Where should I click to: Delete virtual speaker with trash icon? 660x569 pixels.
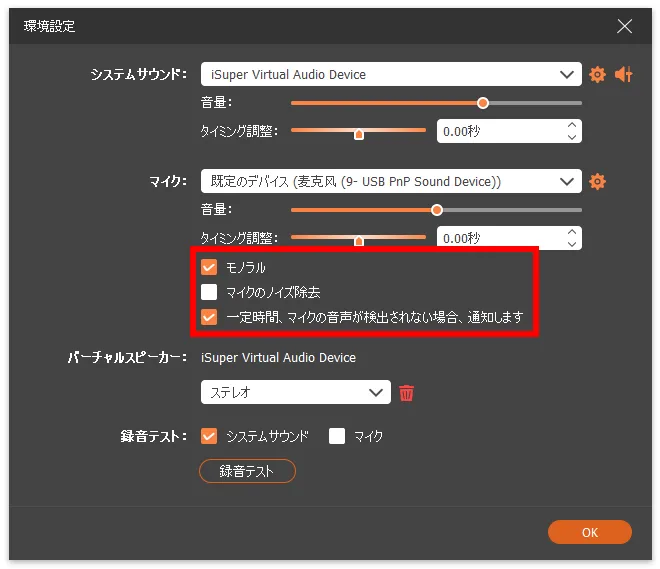click(406, 393)
